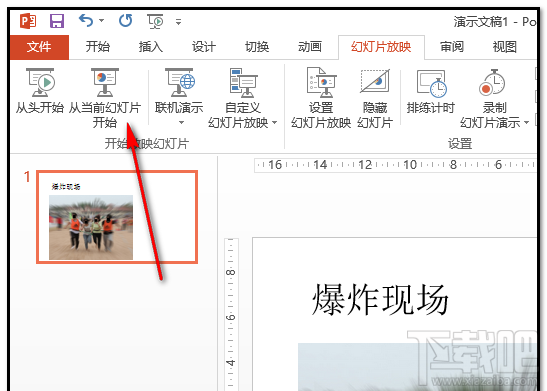Switch to the 动画 tab
The height and width of the screenshot is (391, 547).
click(310, 47)
